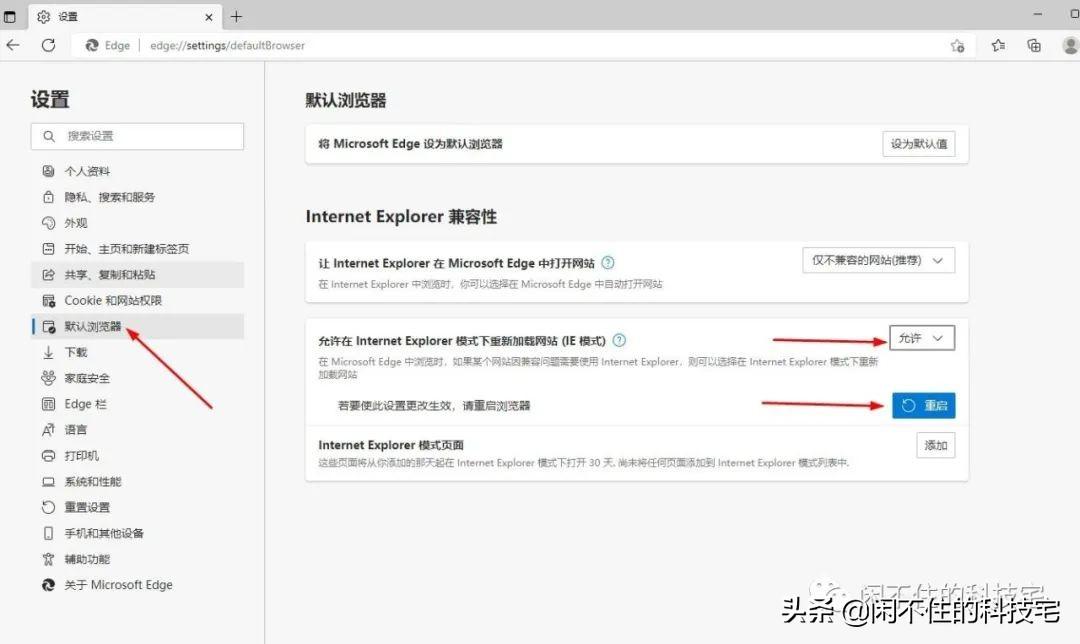
Task: Click the blue 重启 restart button
Action: (x=924, y=406)
